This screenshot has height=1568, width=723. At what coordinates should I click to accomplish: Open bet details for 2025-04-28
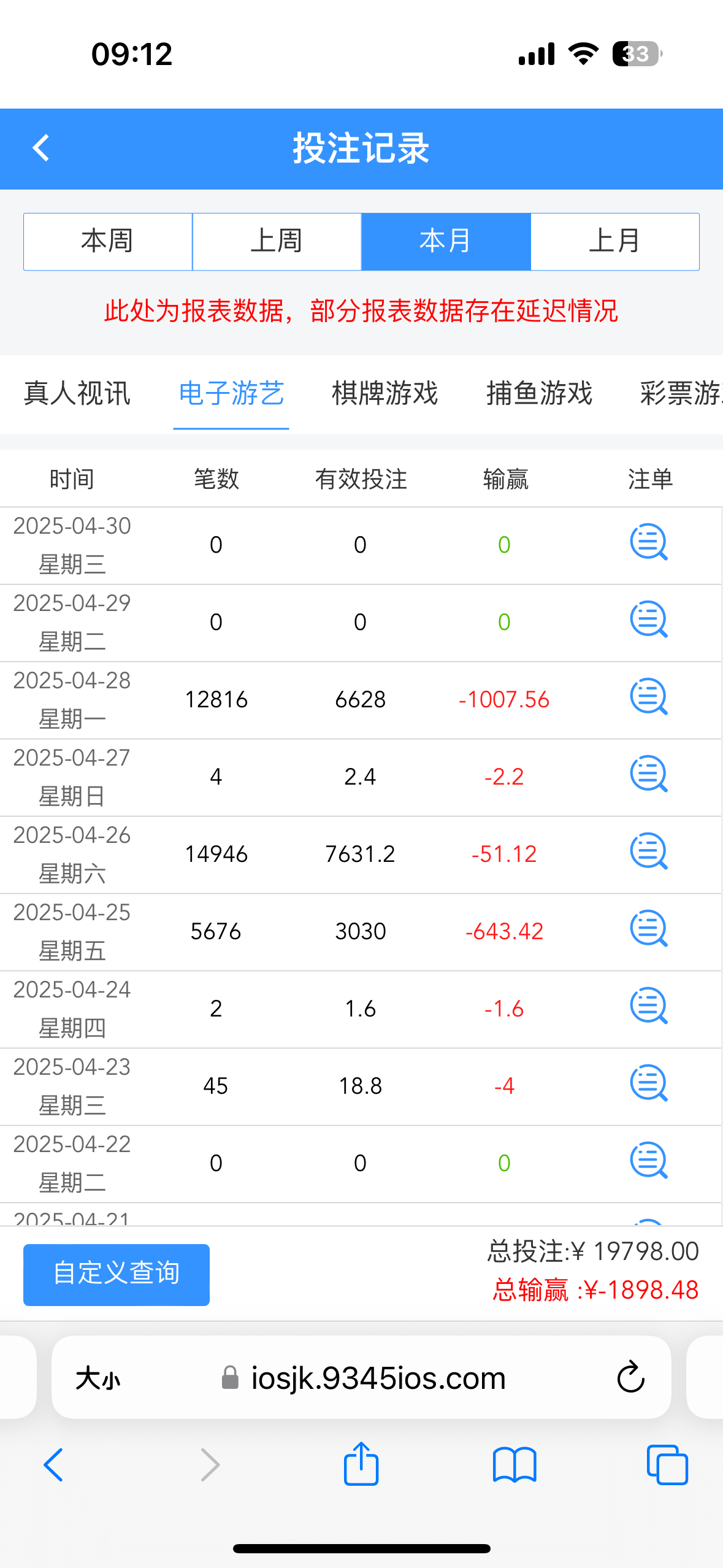click(x=648, y=698)
